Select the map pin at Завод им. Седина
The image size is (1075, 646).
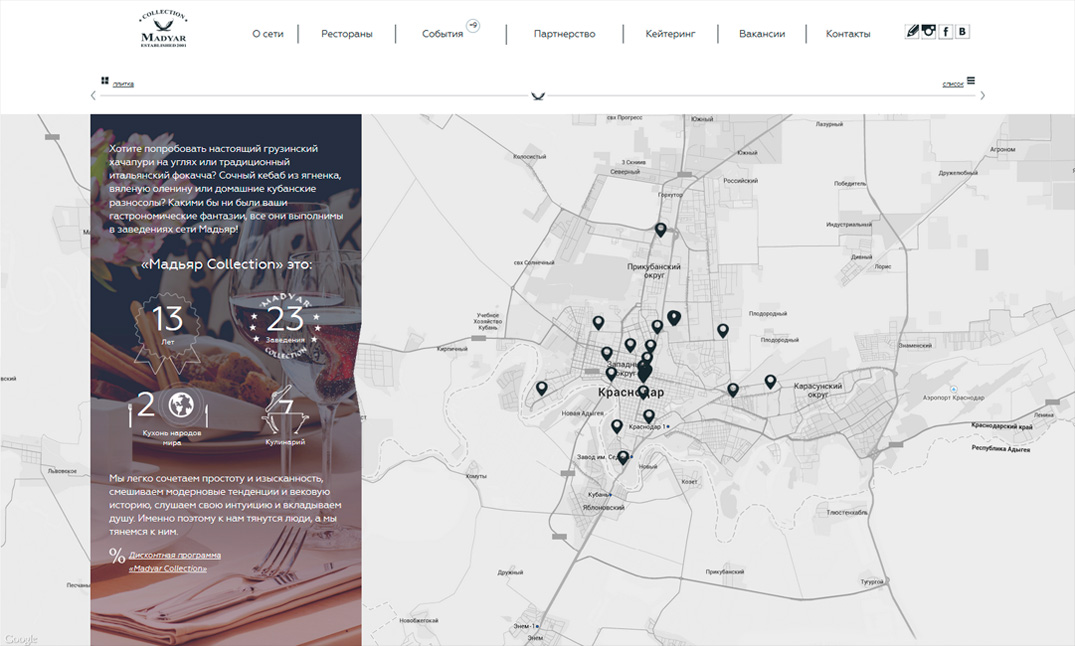click(623, 457)
